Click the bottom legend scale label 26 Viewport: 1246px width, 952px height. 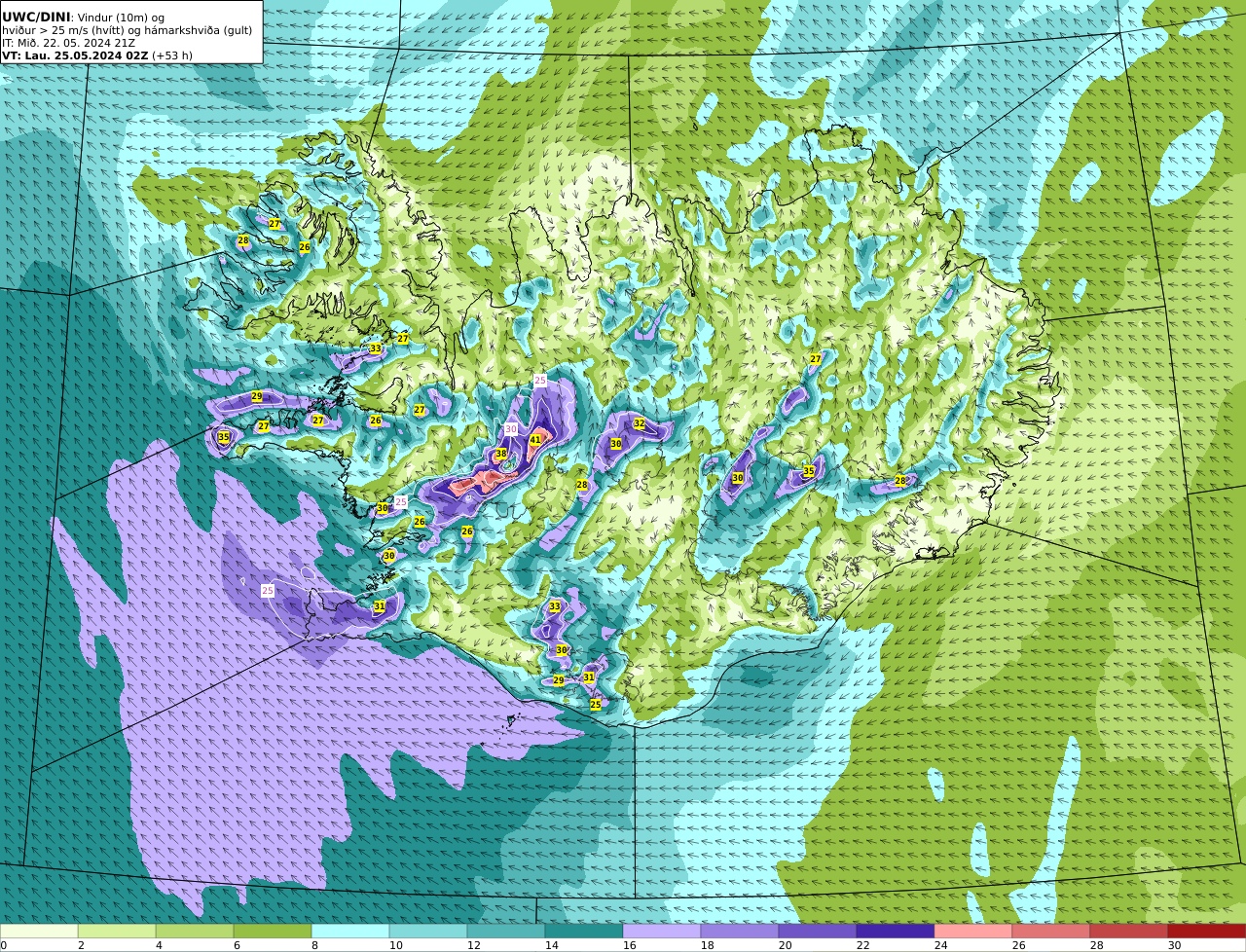tap(1018, 945)
